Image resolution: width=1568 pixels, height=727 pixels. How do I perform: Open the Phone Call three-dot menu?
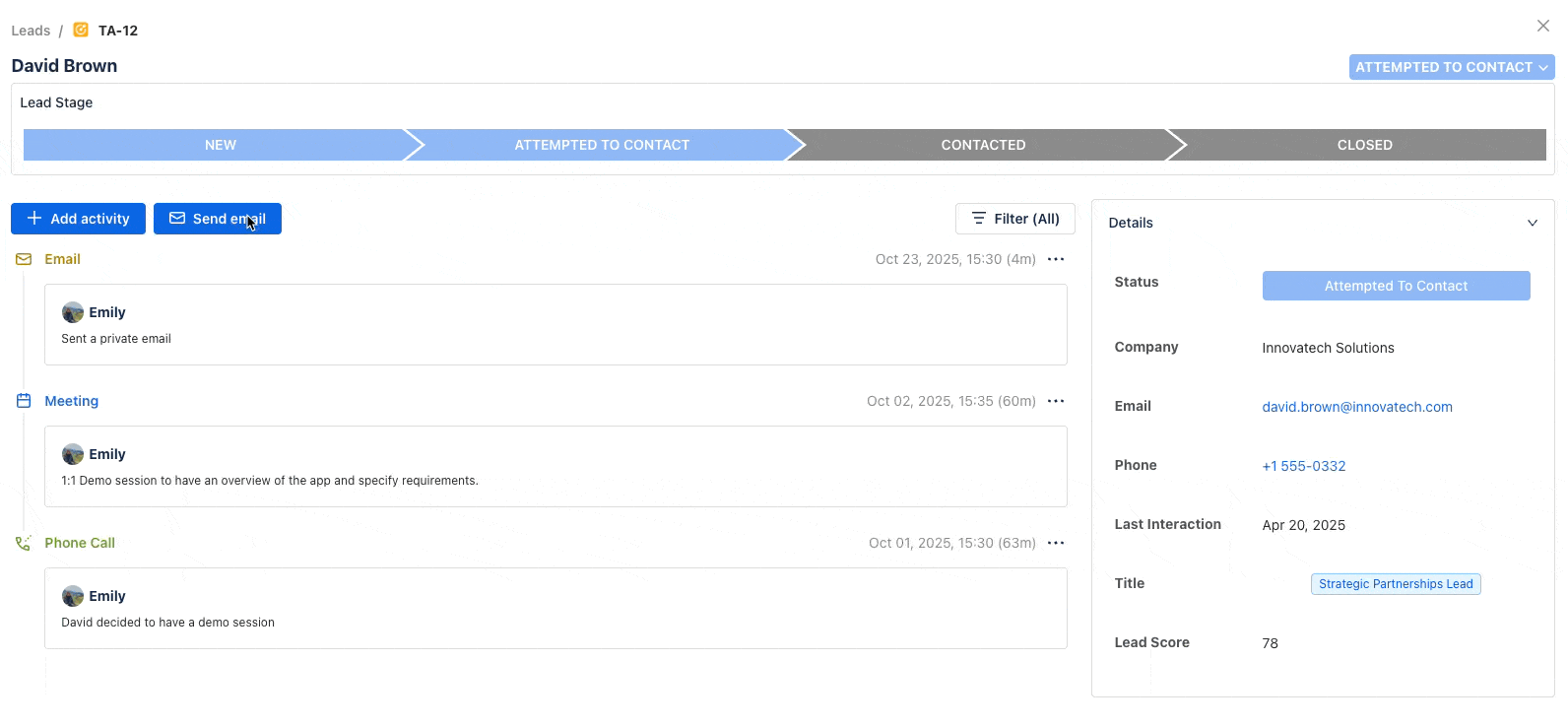(x=1056, y=543)
